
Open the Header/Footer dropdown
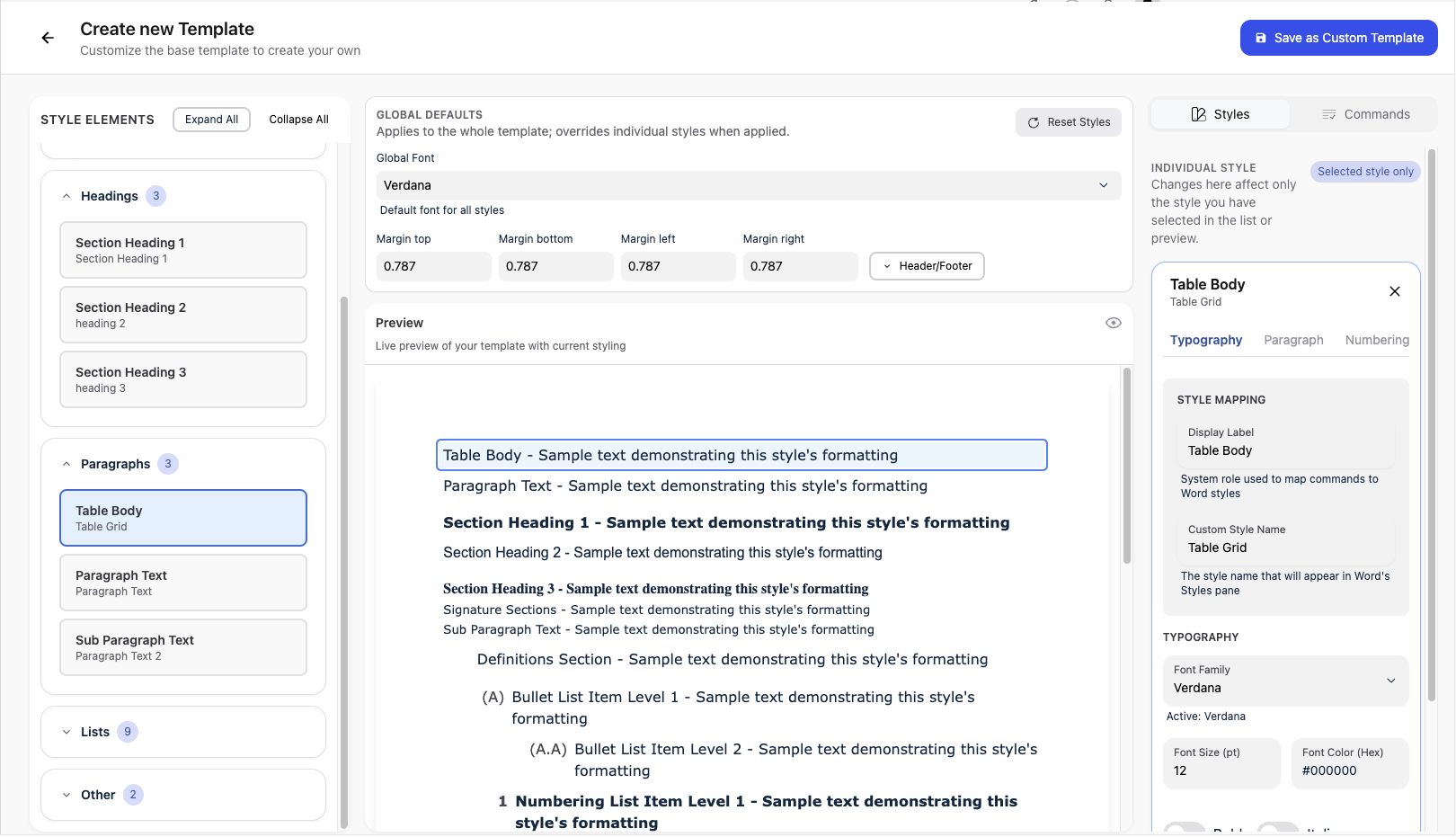(x=927, y=266)
